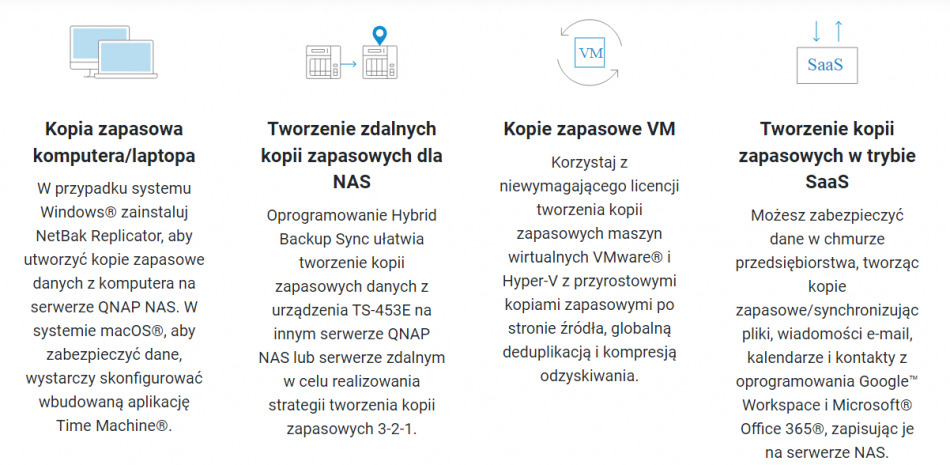Click the computer and laptop backup icon
The height and width of the screenshot is (465, 950).
[113, 53]
